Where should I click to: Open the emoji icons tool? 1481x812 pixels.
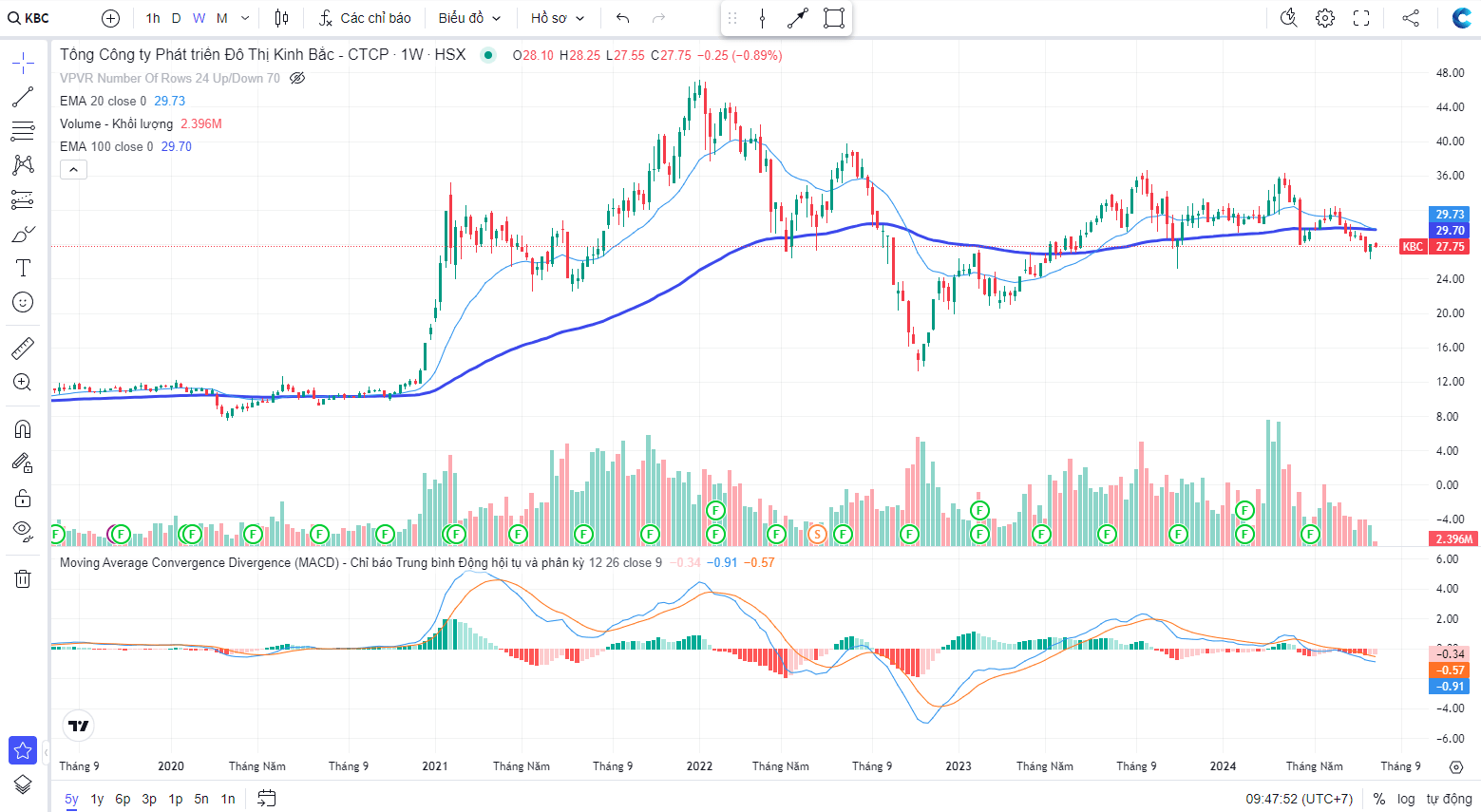tap(23, 302)
